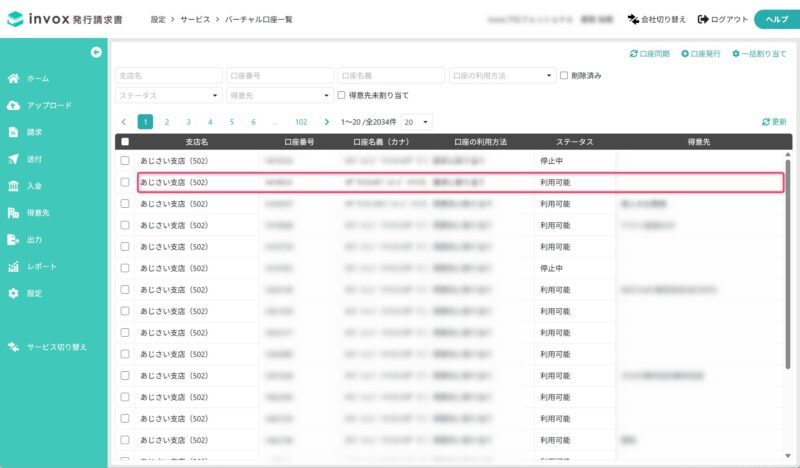
Task: Select 得意先 in the sidebar menu
Action: point(38,213)
